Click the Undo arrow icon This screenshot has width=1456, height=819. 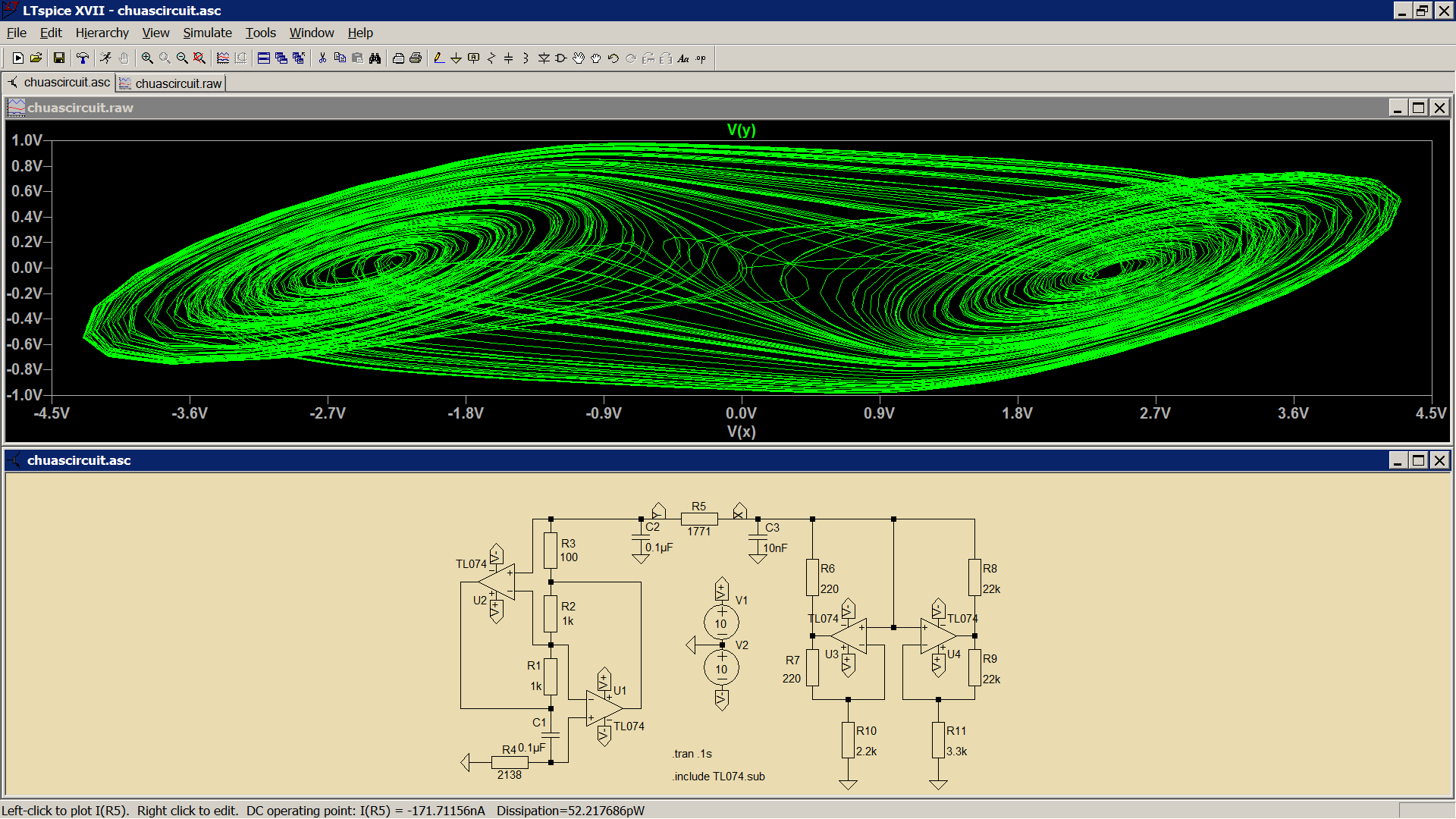613,58
